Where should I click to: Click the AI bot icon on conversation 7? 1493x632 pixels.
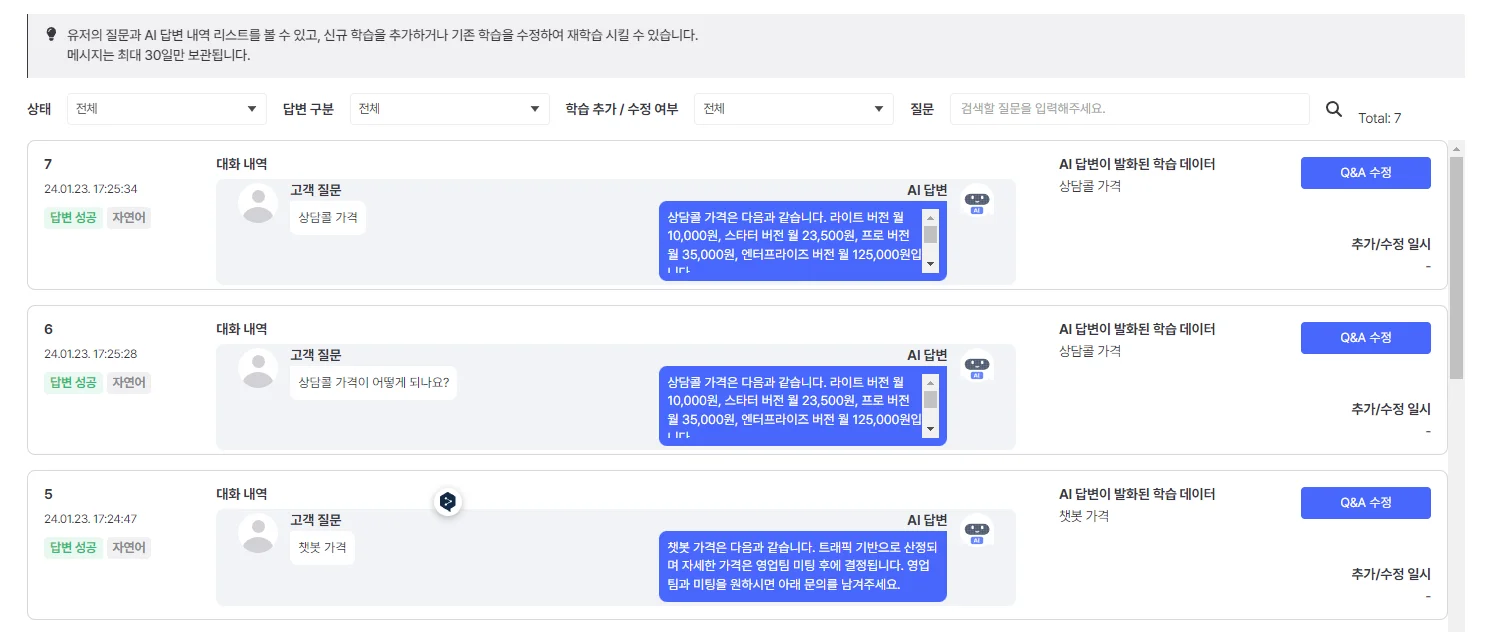(x=976, y=202)
